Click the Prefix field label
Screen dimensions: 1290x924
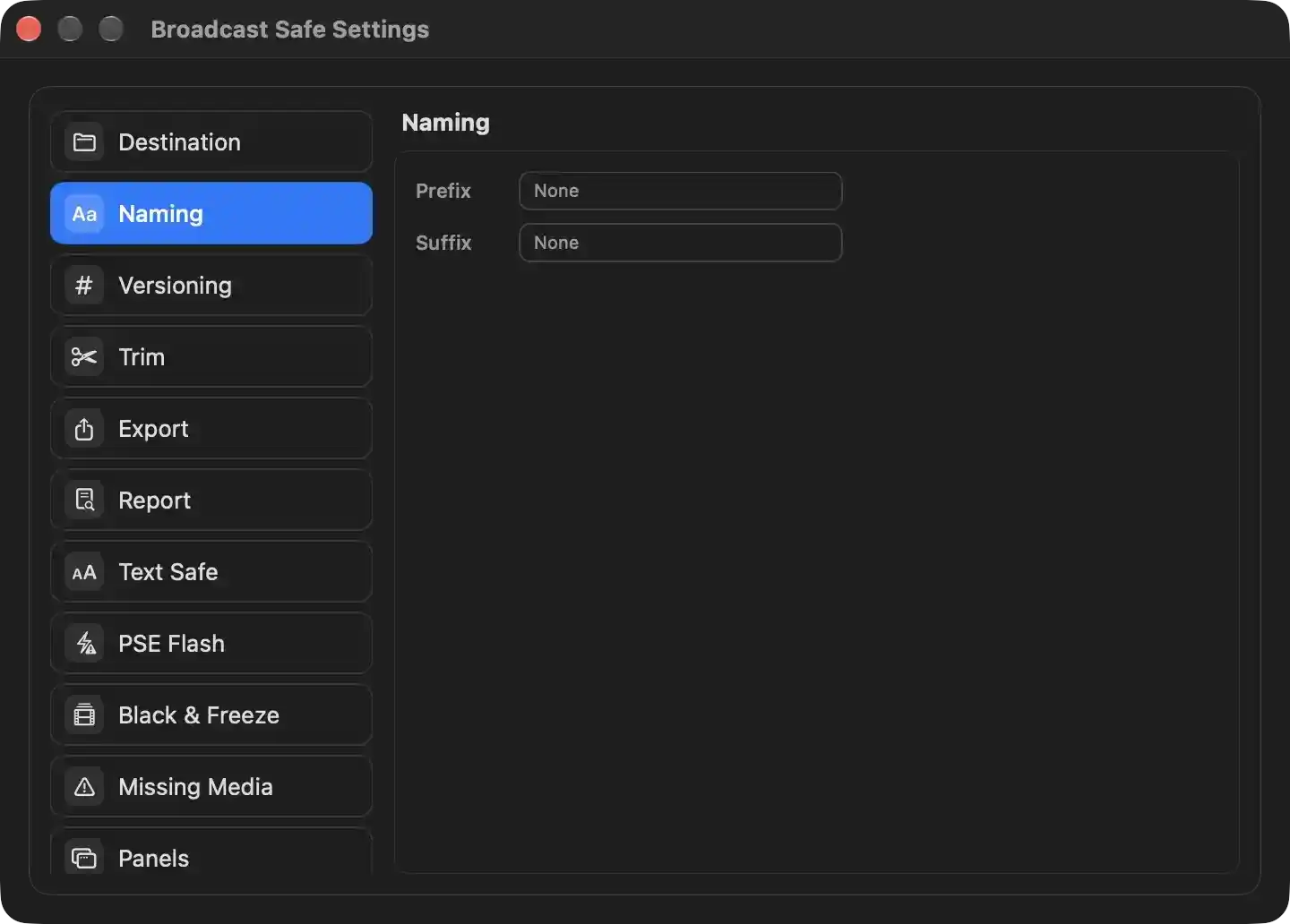pos(443,191)
